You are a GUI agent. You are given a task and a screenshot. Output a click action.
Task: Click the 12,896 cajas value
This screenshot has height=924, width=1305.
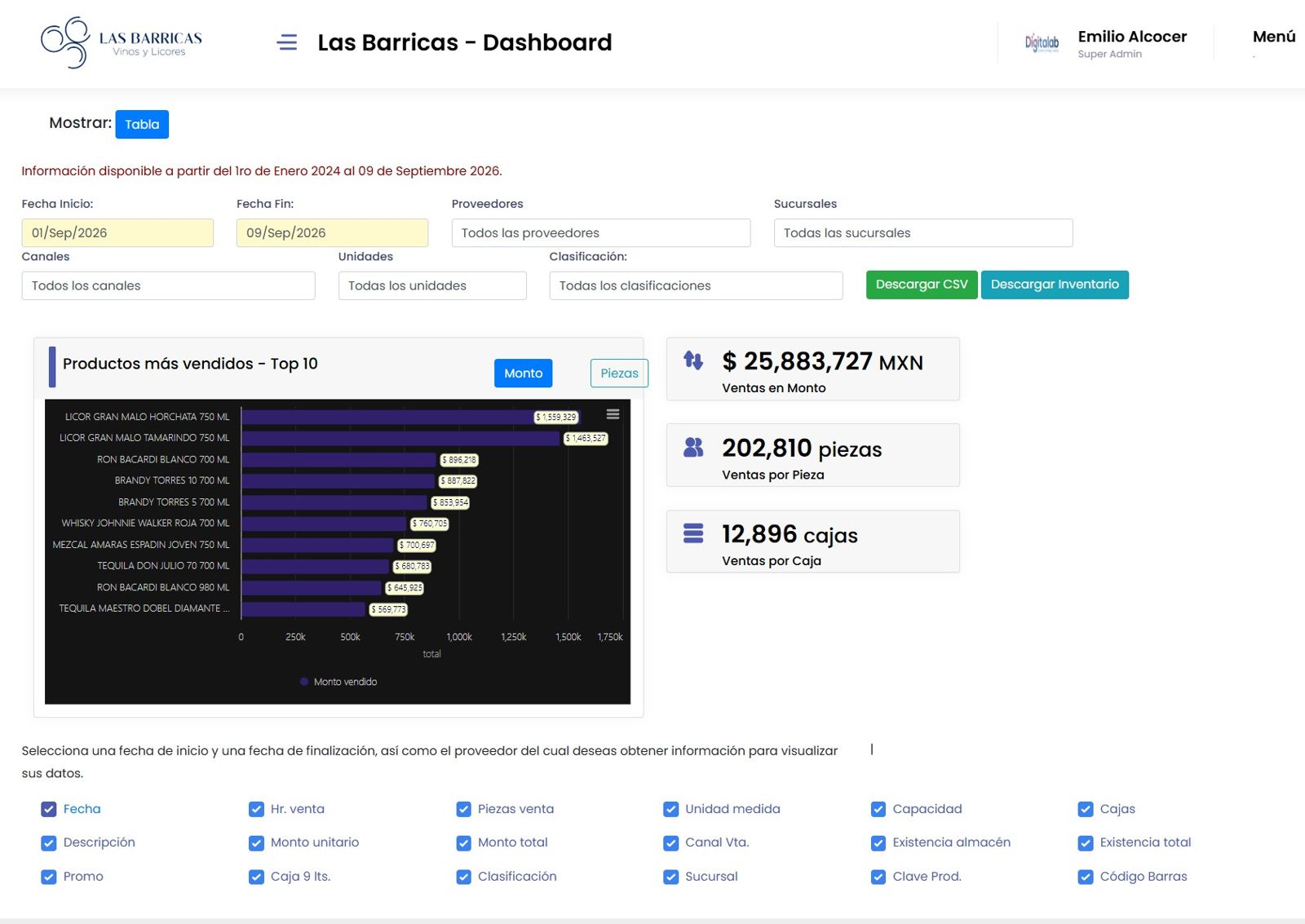tap(790, 534)
